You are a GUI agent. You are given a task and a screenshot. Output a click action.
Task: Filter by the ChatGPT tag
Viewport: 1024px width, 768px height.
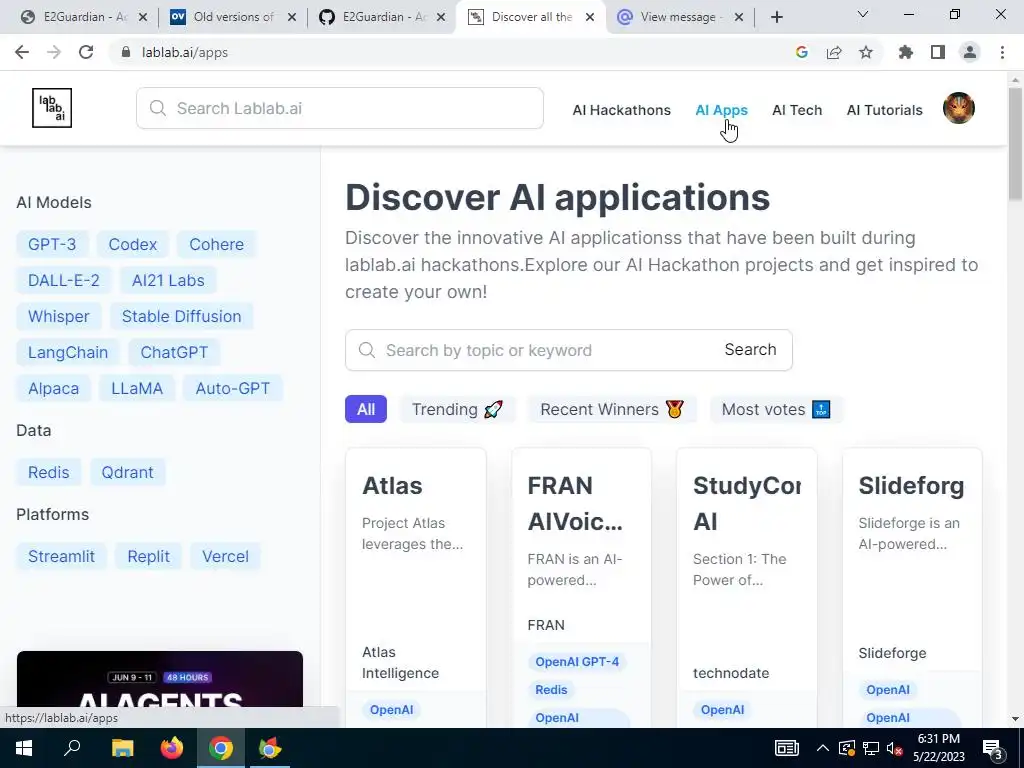[174, 352]
